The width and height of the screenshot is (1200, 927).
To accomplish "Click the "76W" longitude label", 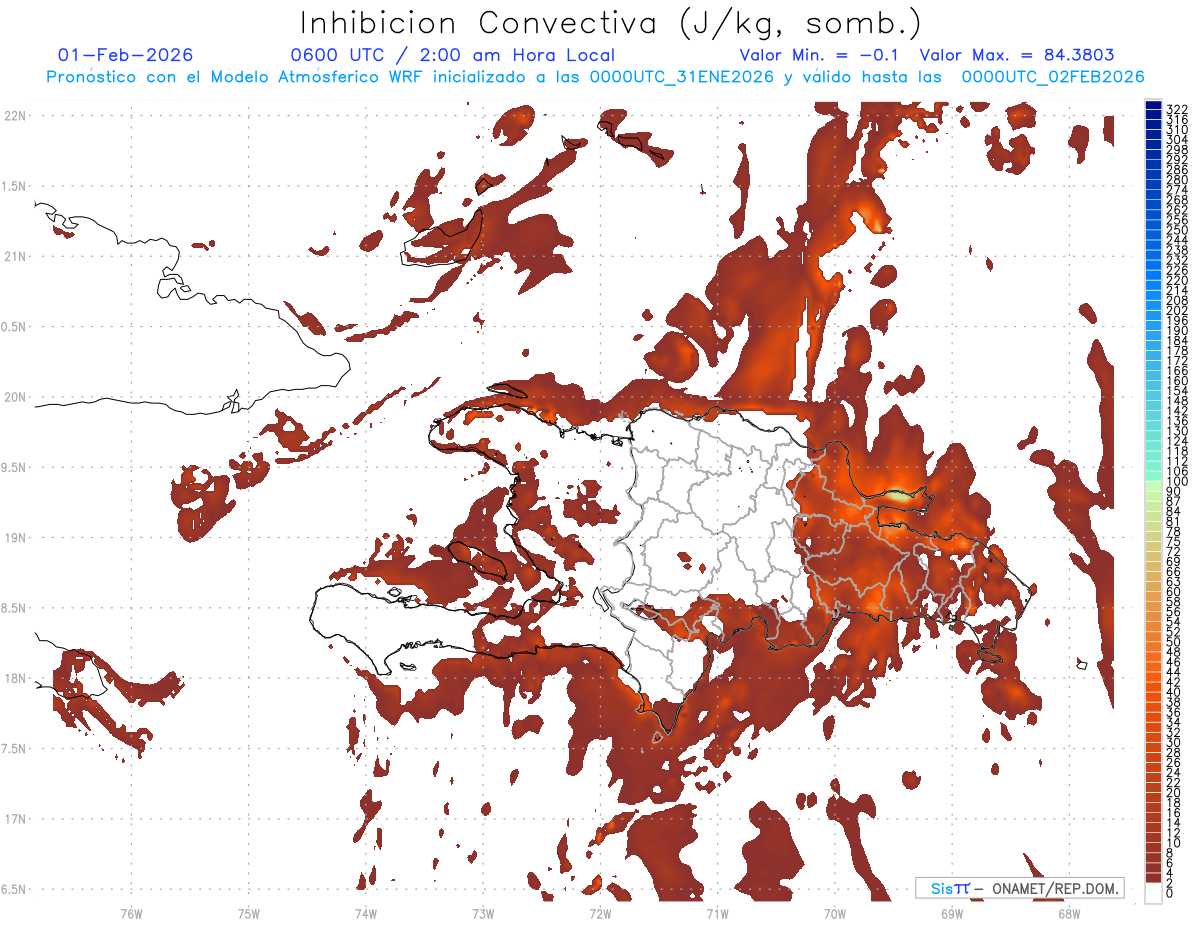I will 131,913.
